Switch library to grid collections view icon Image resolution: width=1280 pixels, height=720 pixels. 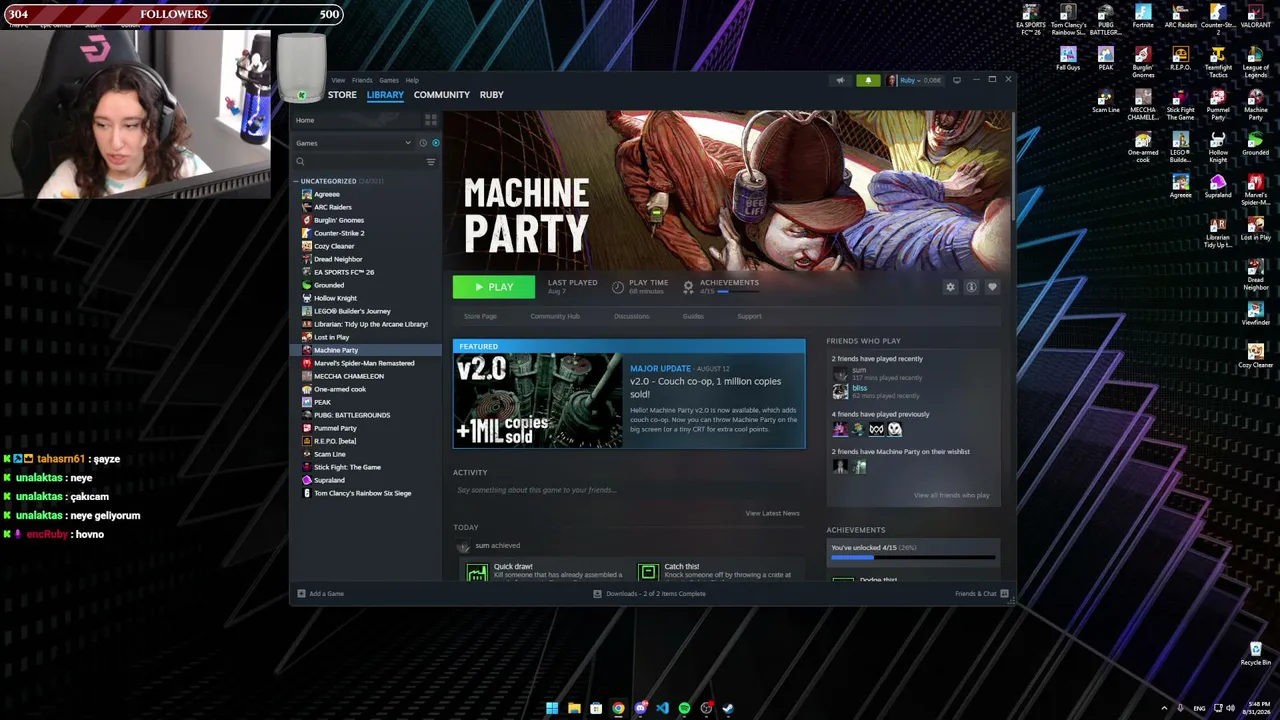[x=431, y=120]
